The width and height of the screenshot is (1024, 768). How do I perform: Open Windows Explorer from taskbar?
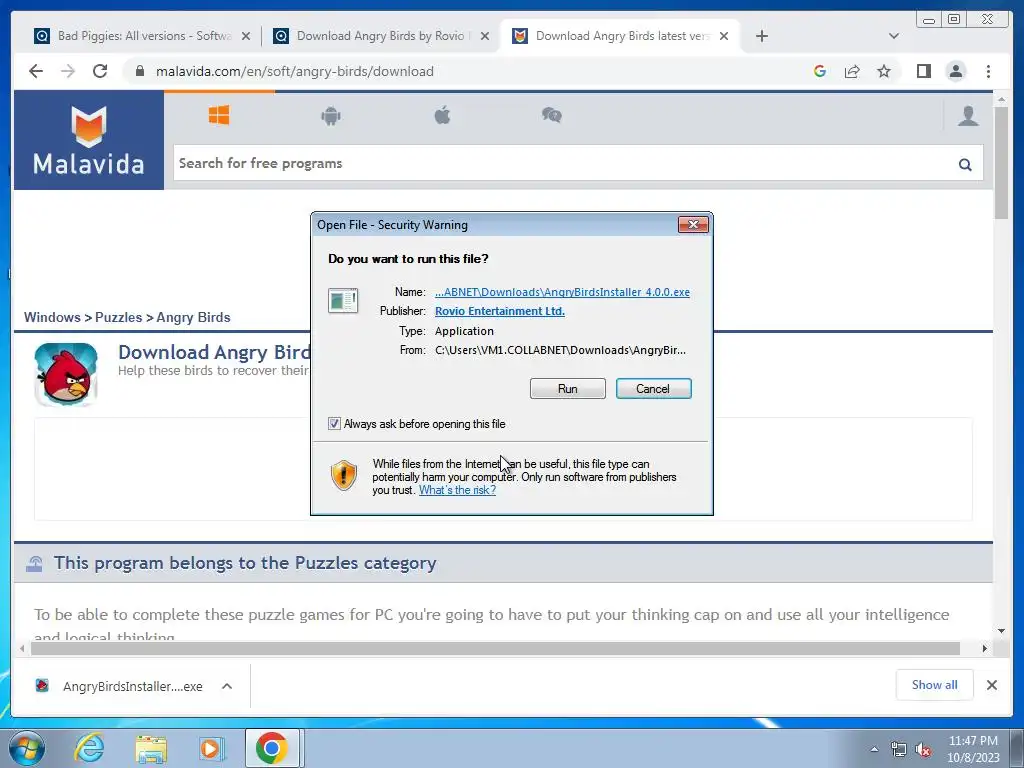tap(151, 748)
